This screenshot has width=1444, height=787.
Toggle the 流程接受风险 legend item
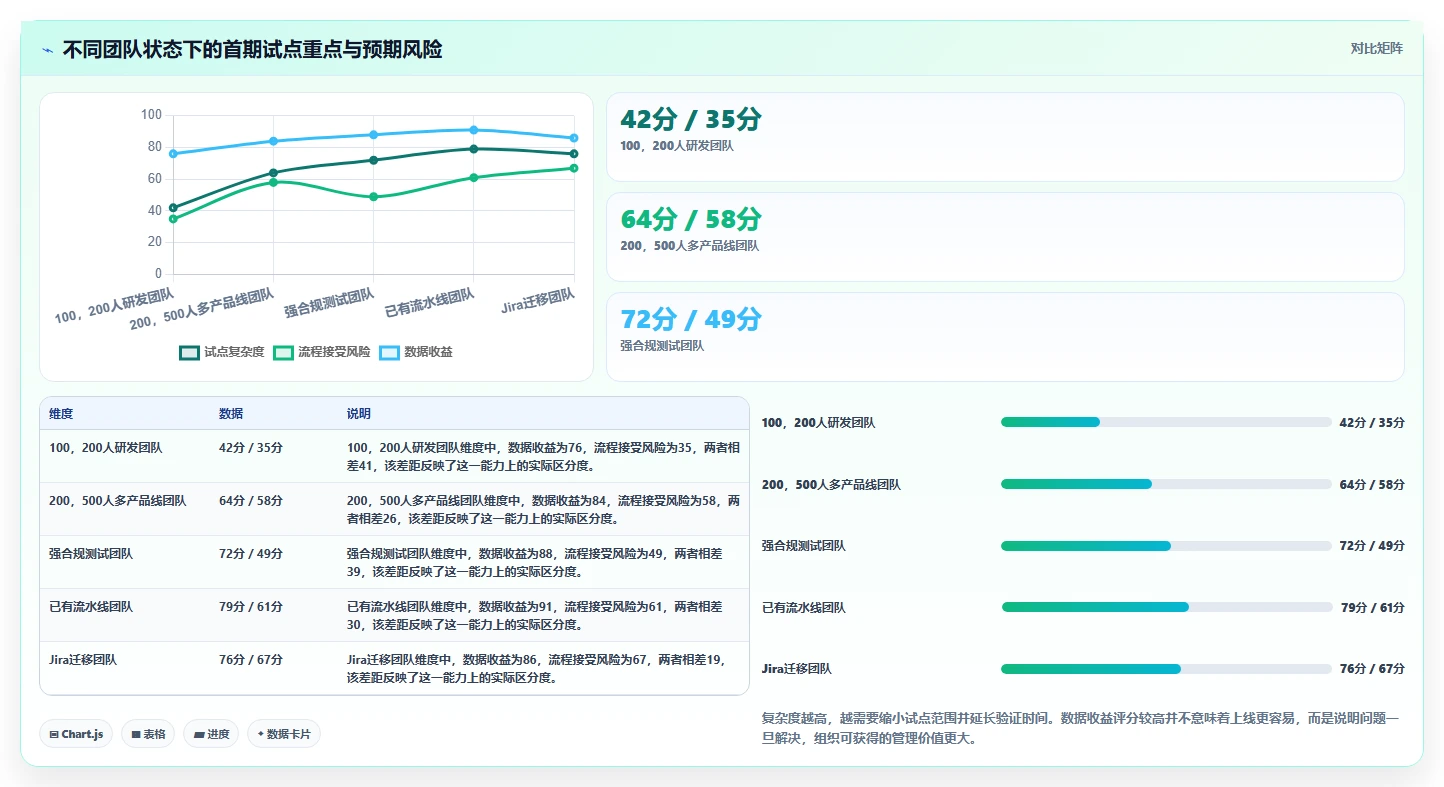point(322,352)
